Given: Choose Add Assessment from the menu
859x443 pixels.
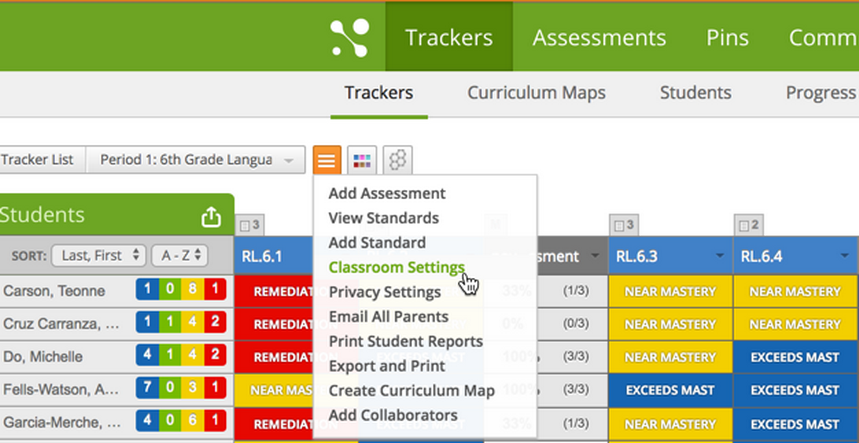Looking at the screenshot, I should 387,193.
